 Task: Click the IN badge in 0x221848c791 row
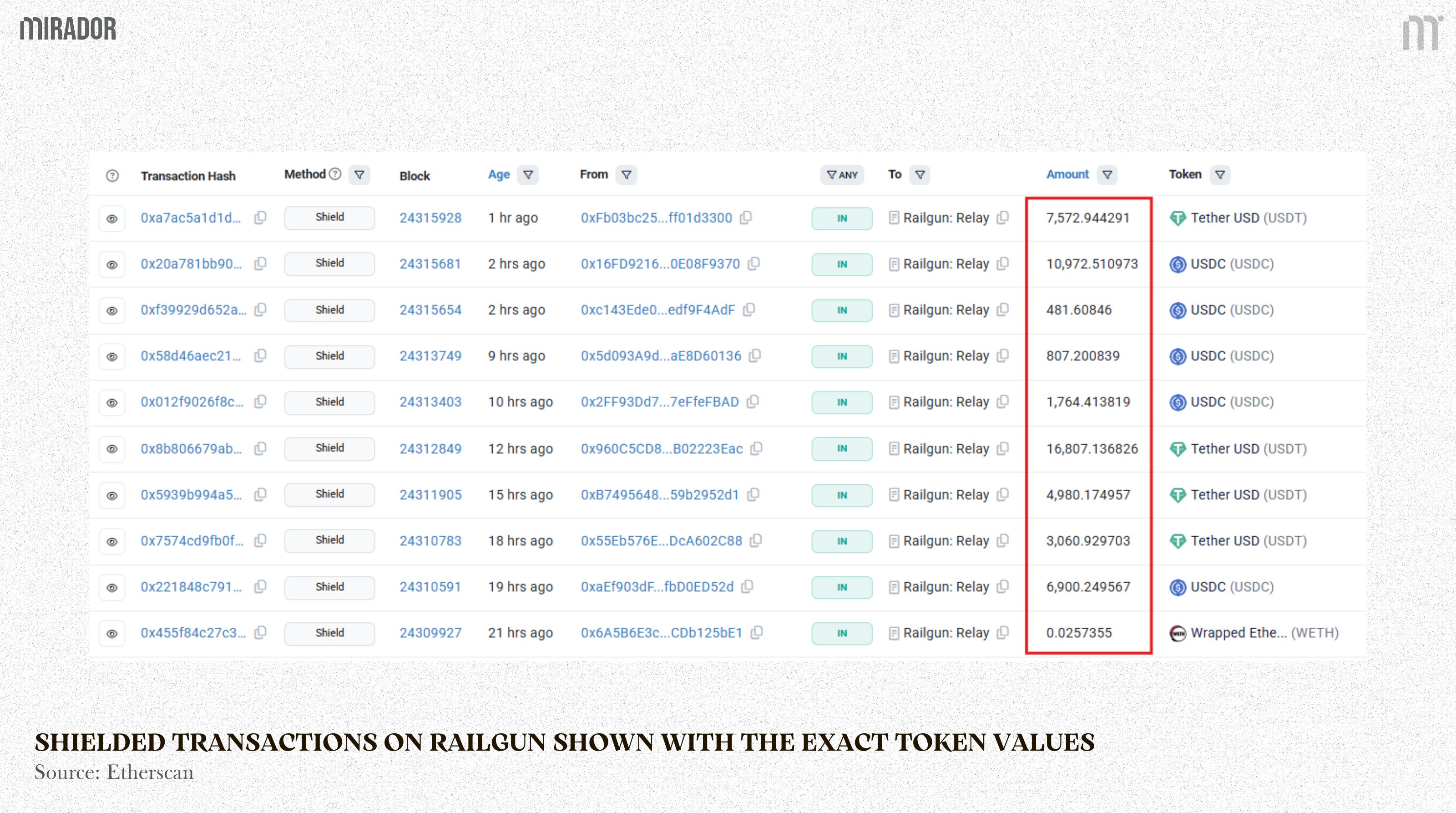pos(842,587)
